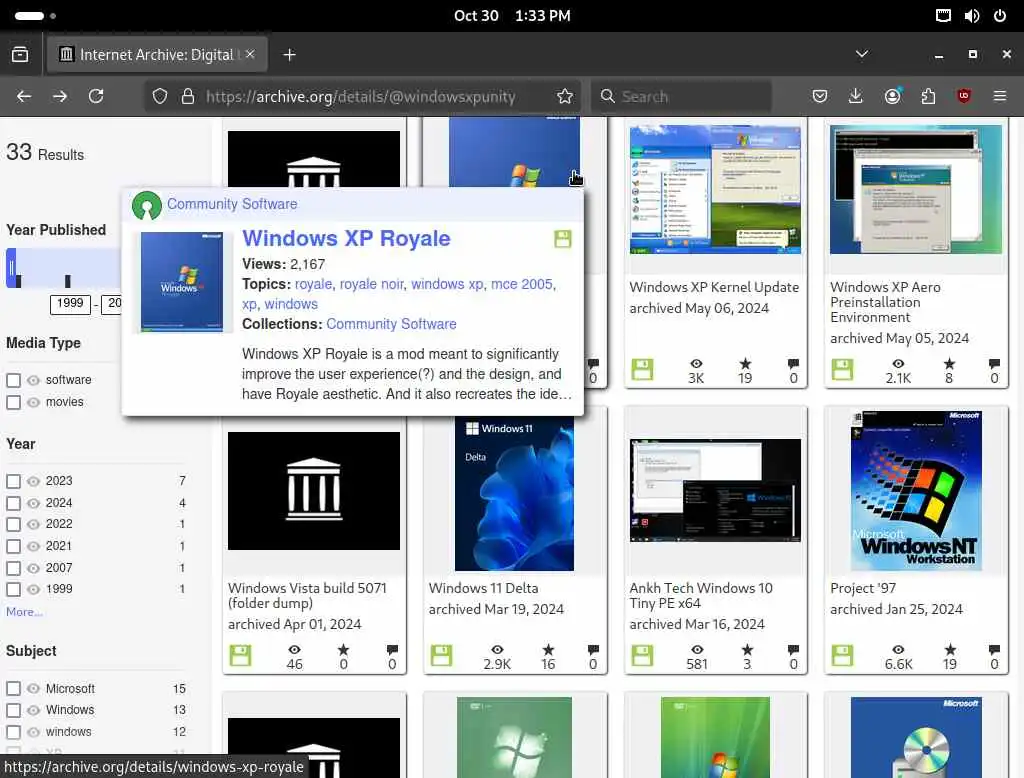Open uBlock Origin extension icon
The width and height of the screenshot is (1024, 778).
tap(964, 96)
